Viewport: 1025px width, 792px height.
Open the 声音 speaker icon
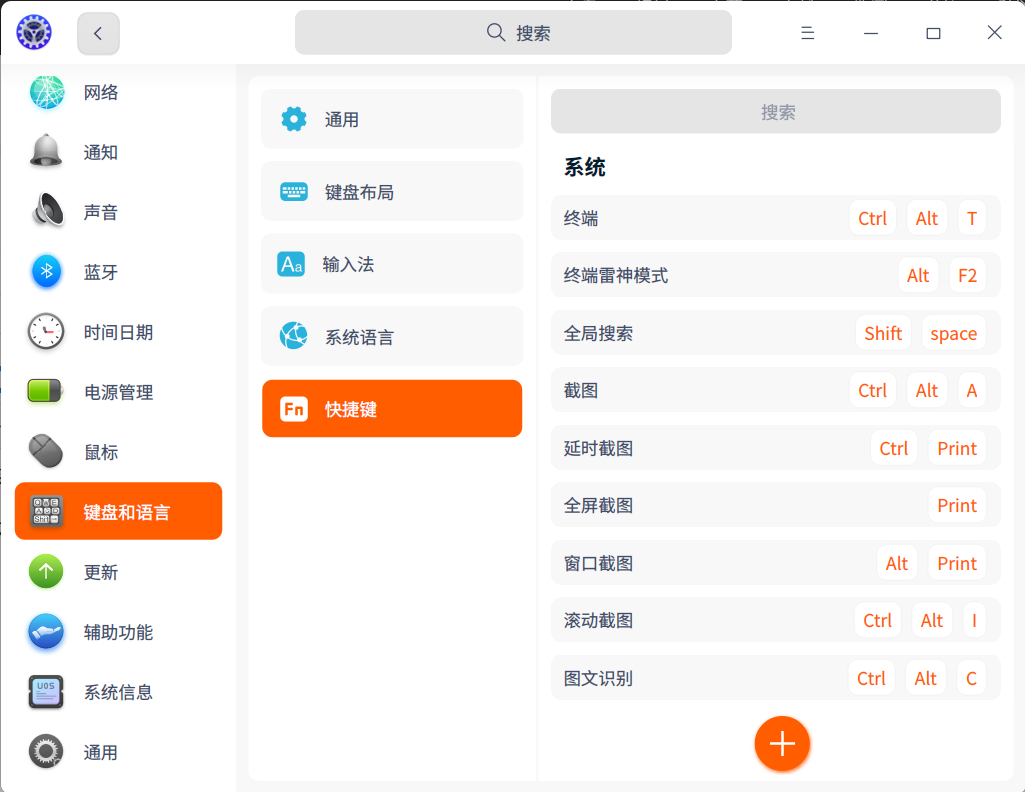click(x=46, y=212)
